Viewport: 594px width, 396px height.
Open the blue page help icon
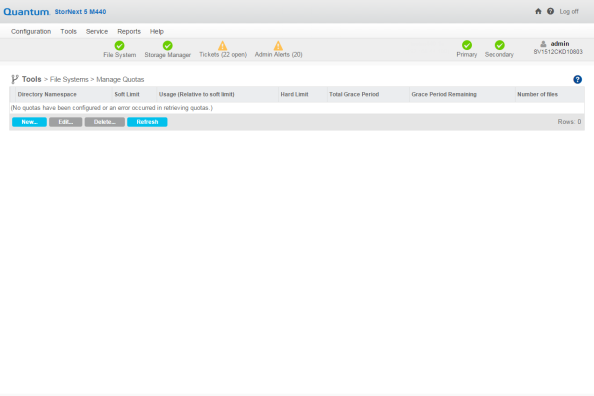[577, 80]
